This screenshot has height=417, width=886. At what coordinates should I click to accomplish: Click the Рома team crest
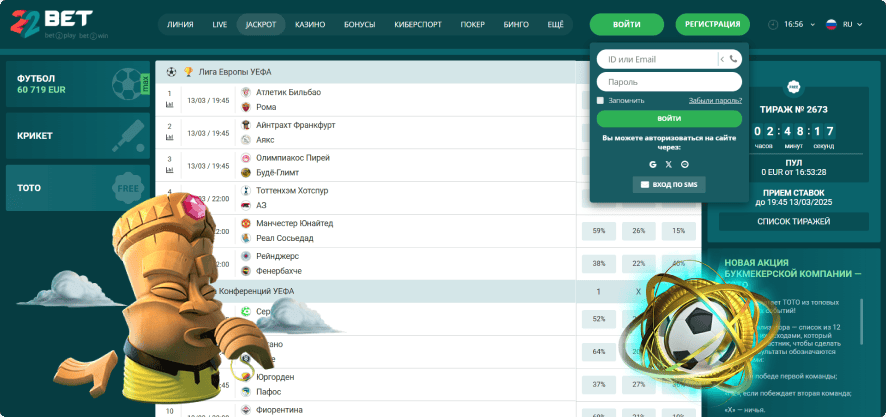click(246, 107)
